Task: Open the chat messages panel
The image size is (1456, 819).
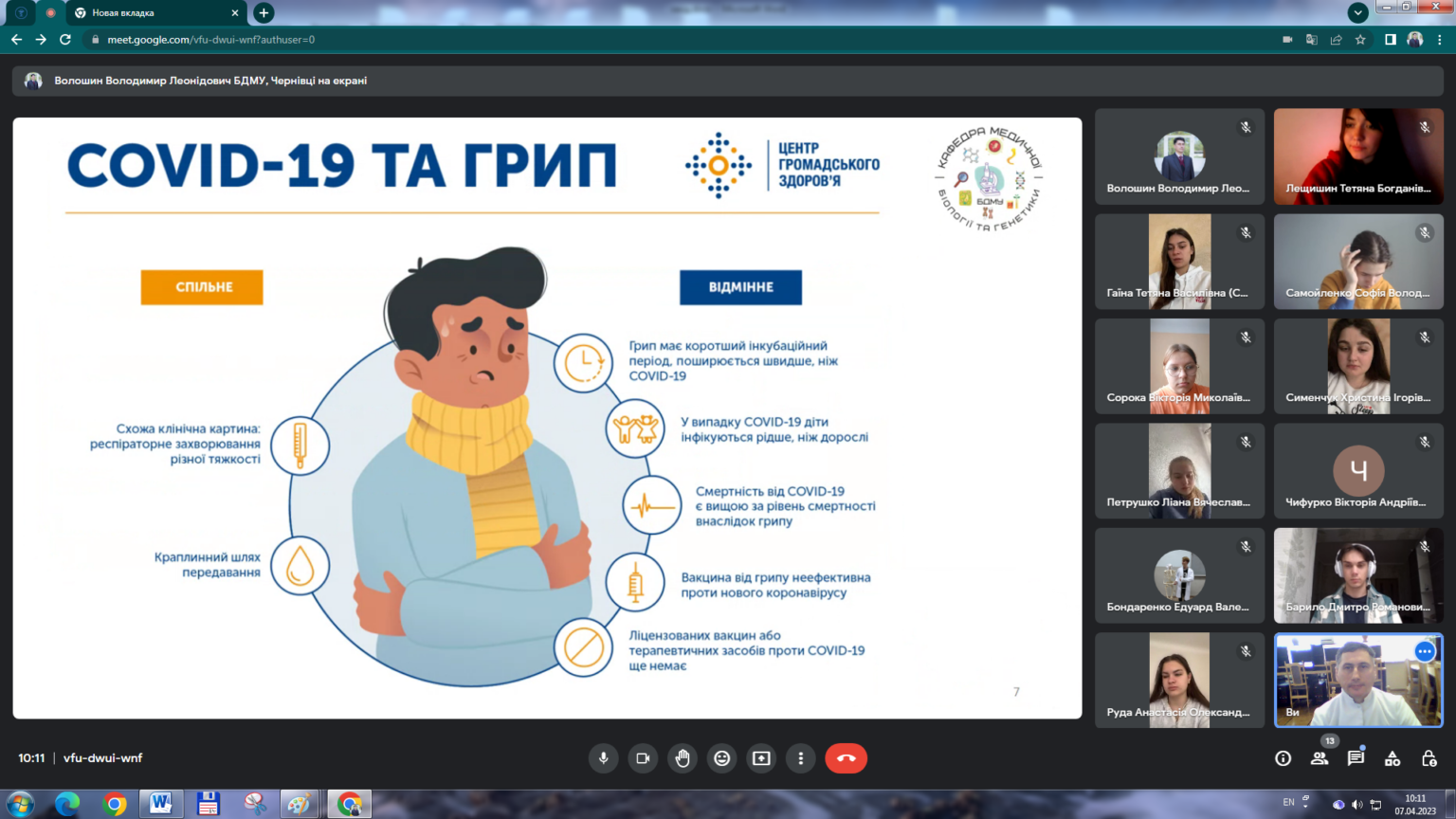Action: [x=1356, y=758]
